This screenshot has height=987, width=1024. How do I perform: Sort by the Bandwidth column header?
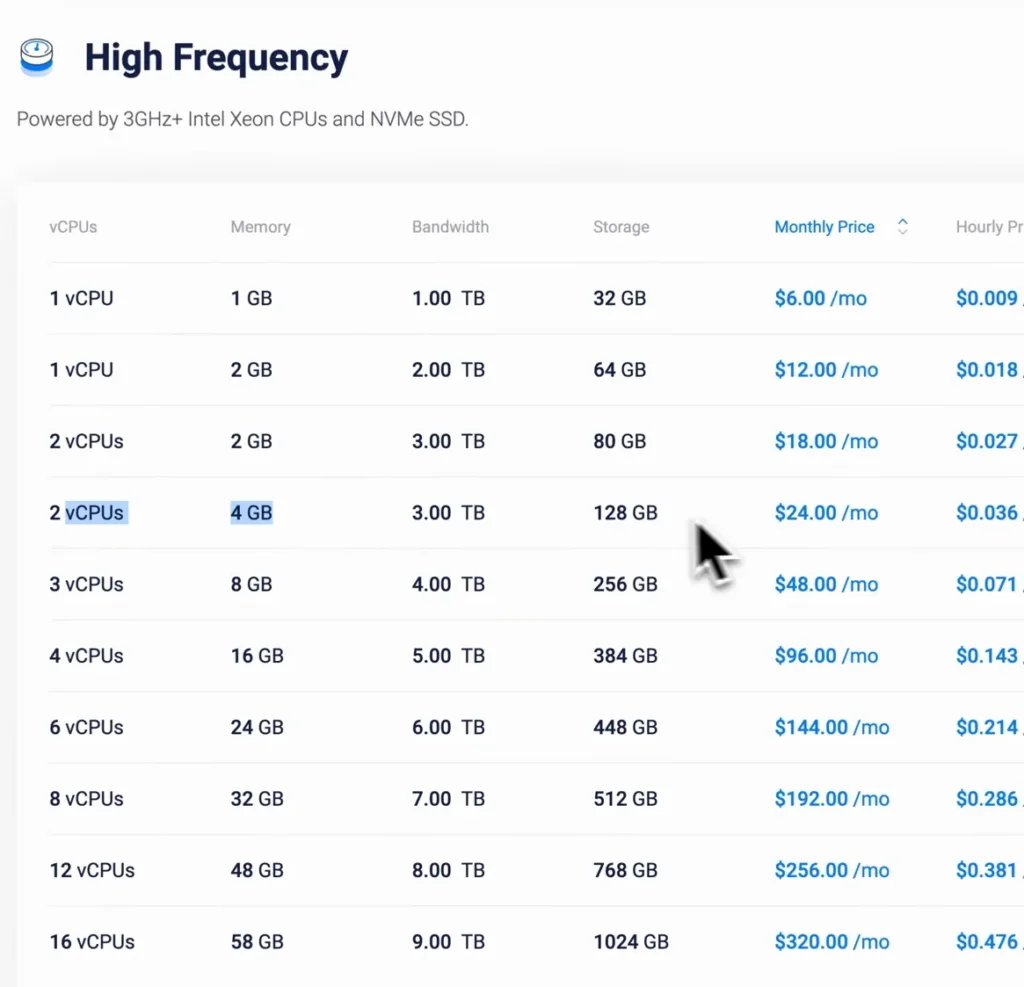(450, 227)
